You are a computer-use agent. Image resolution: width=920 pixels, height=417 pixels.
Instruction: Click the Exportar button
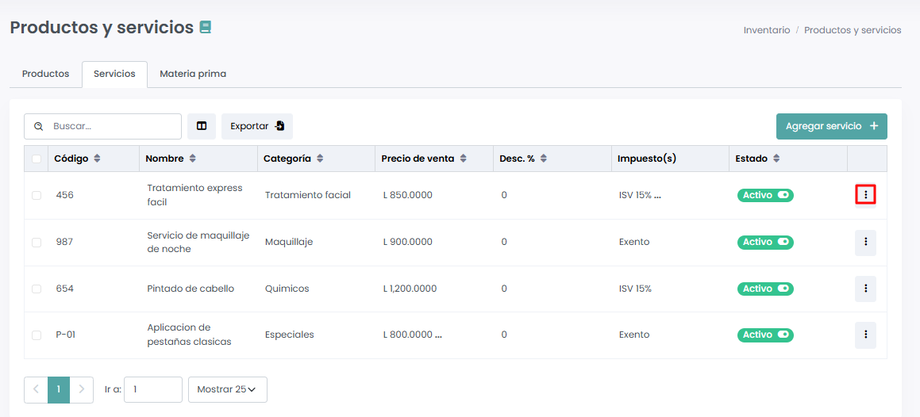coord(256,126)
